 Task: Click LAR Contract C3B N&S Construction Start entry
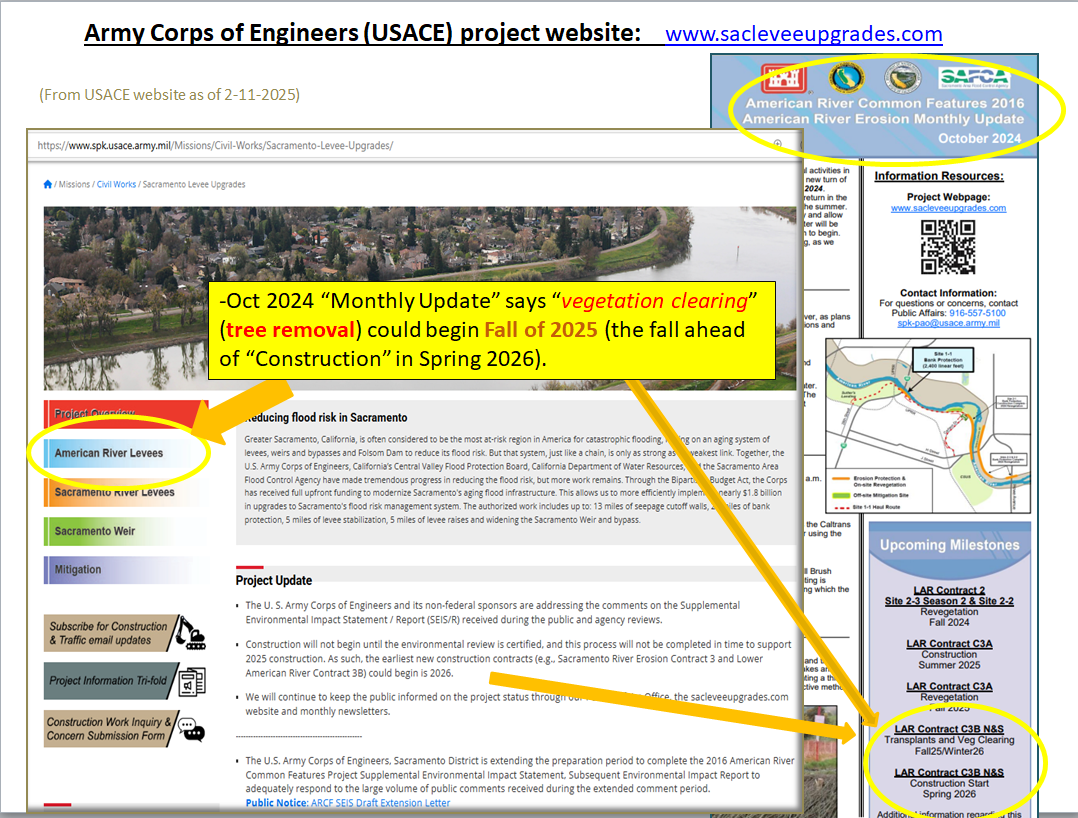click(x=949, y=783)
